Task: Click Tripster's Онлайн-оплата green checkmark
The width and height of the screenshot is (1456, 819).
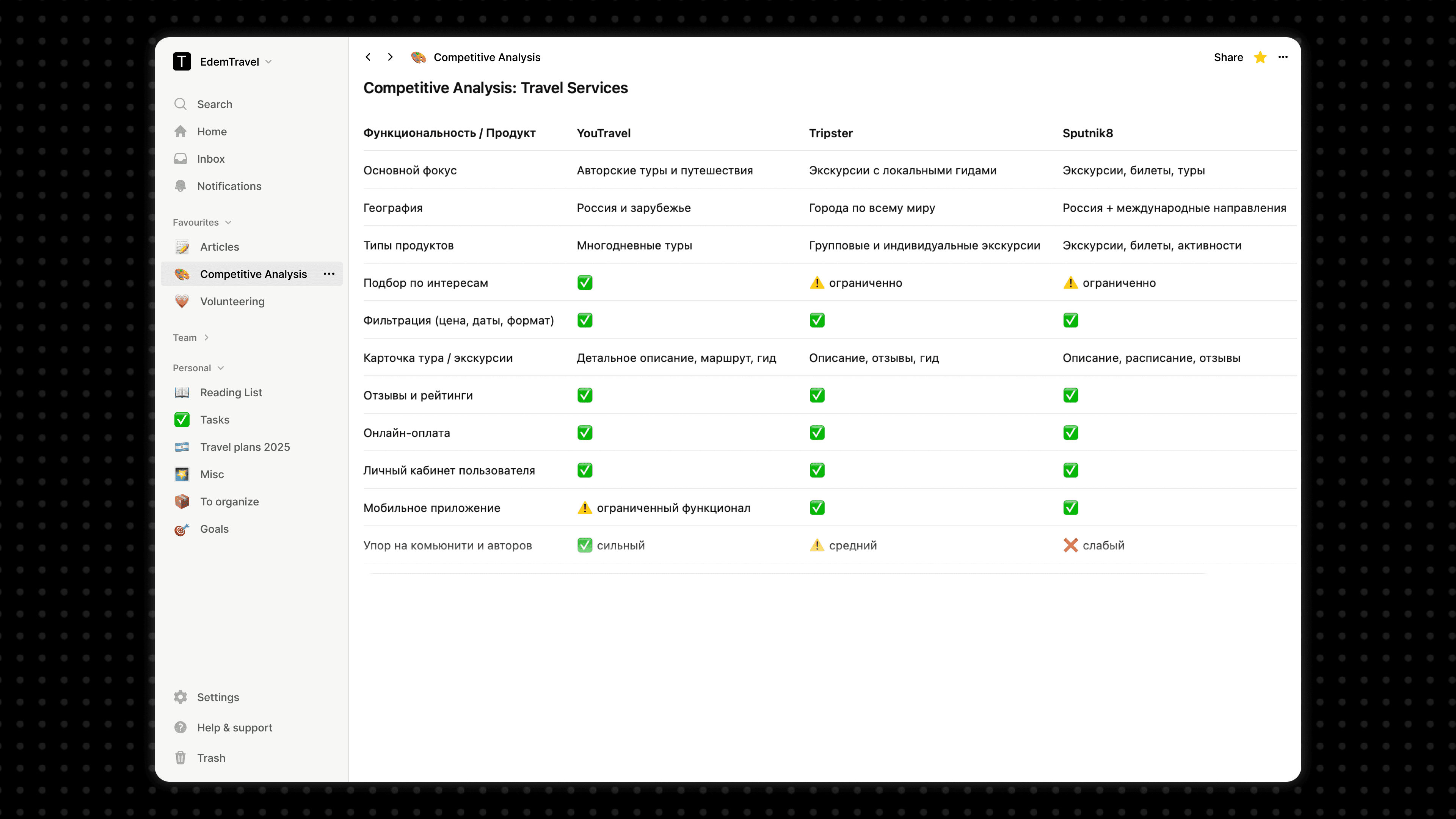Action: [x=817, y=433]
